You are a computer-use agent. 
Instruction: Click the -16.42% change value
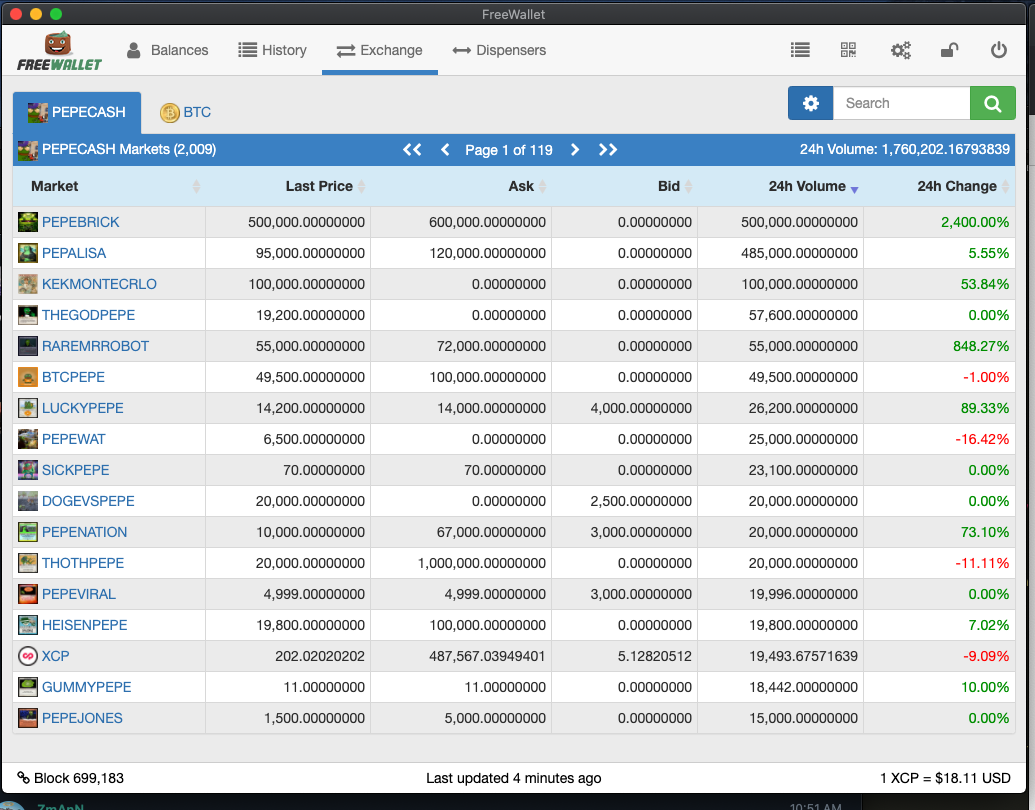982,439
